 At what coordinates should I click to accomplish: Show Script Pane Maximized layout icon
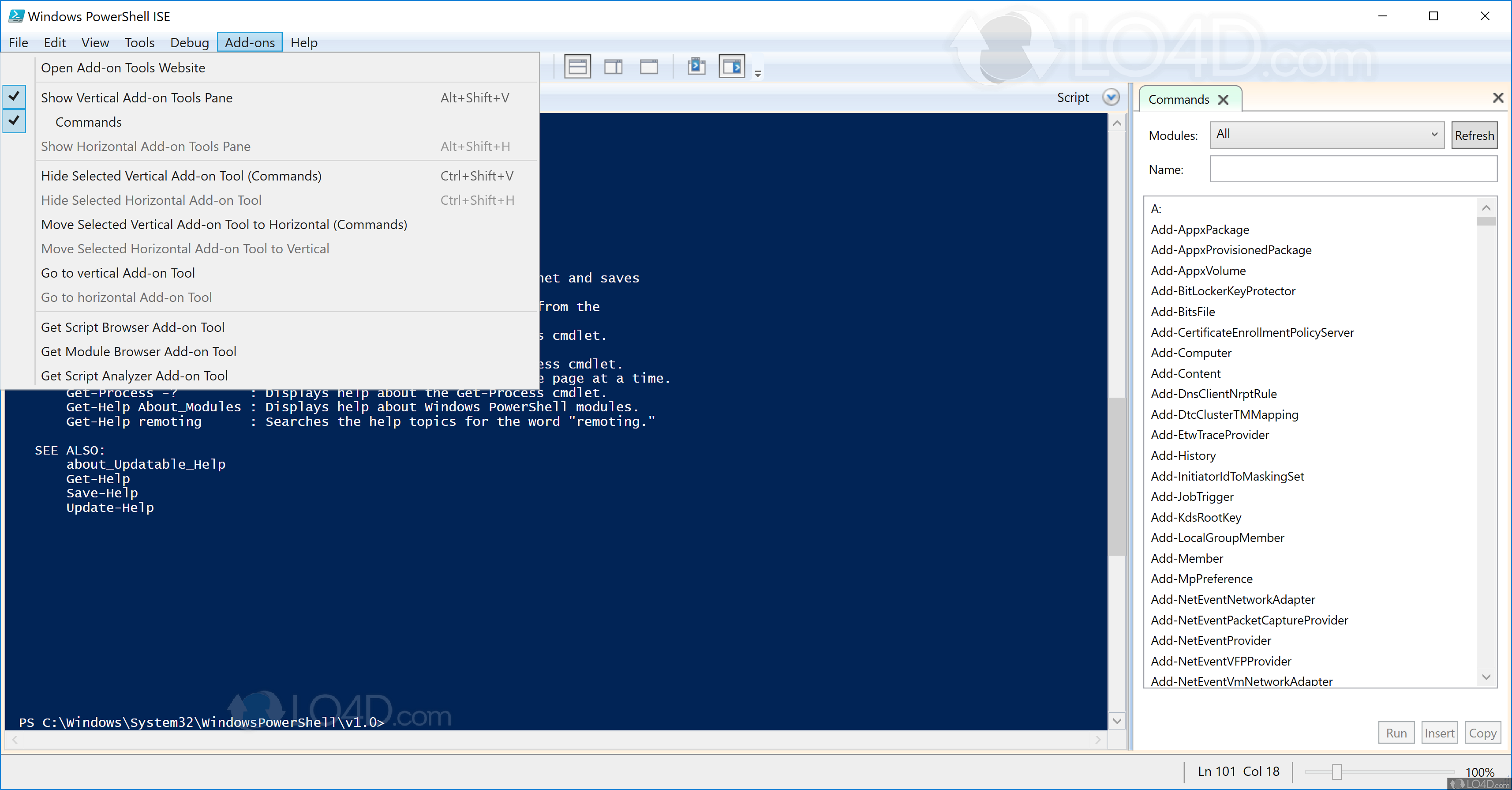coord(648,66)
